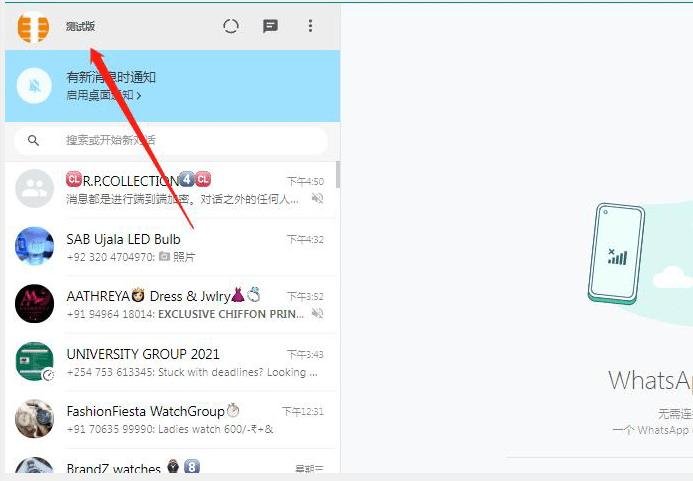The image size is (693, 481).
Task: Click the 下午3:52 timestamp on AATHREYA
Action: click(x=305, y=297)
